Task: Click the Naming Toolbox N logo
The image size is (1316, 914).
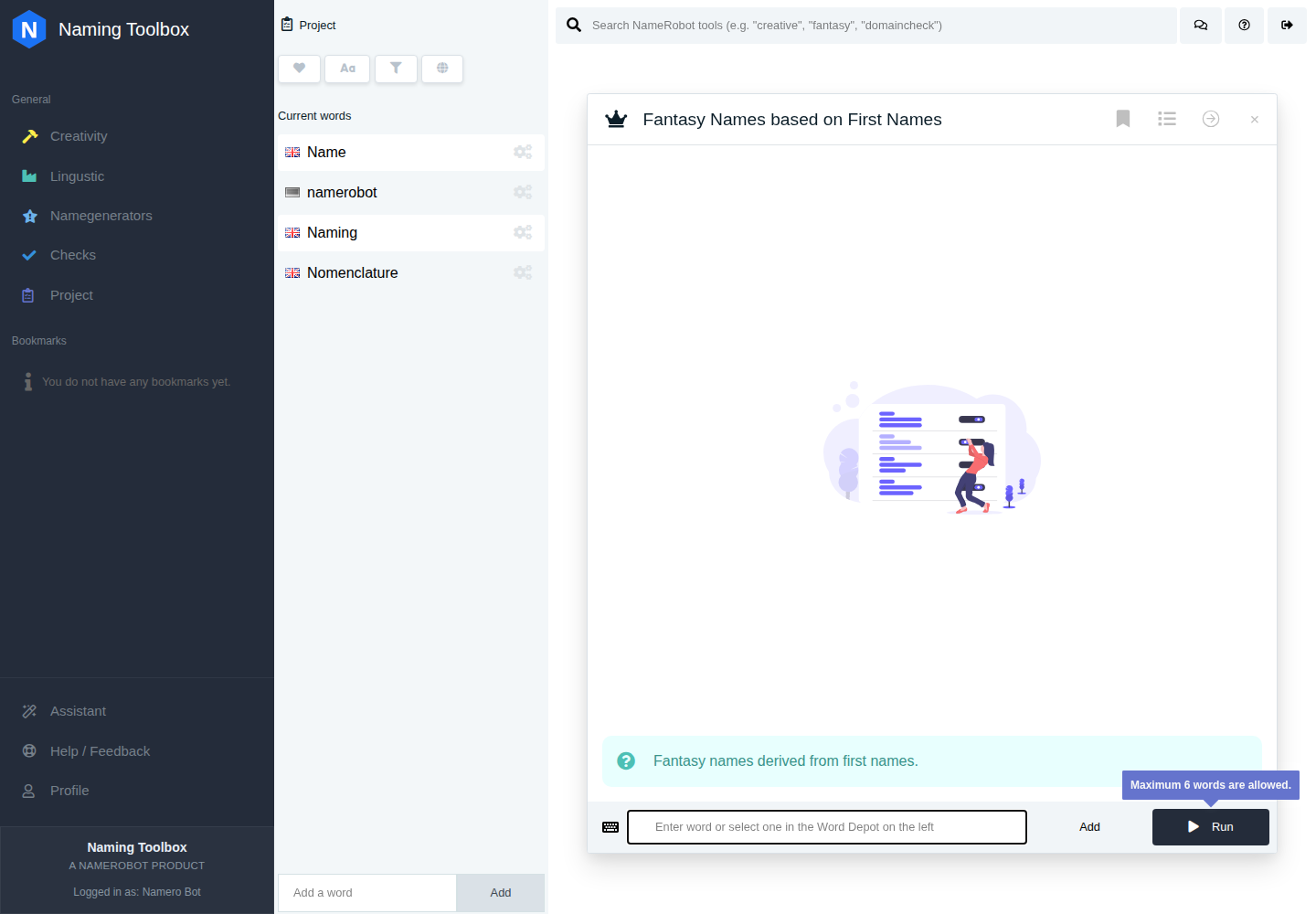Action: click(29, 29)
